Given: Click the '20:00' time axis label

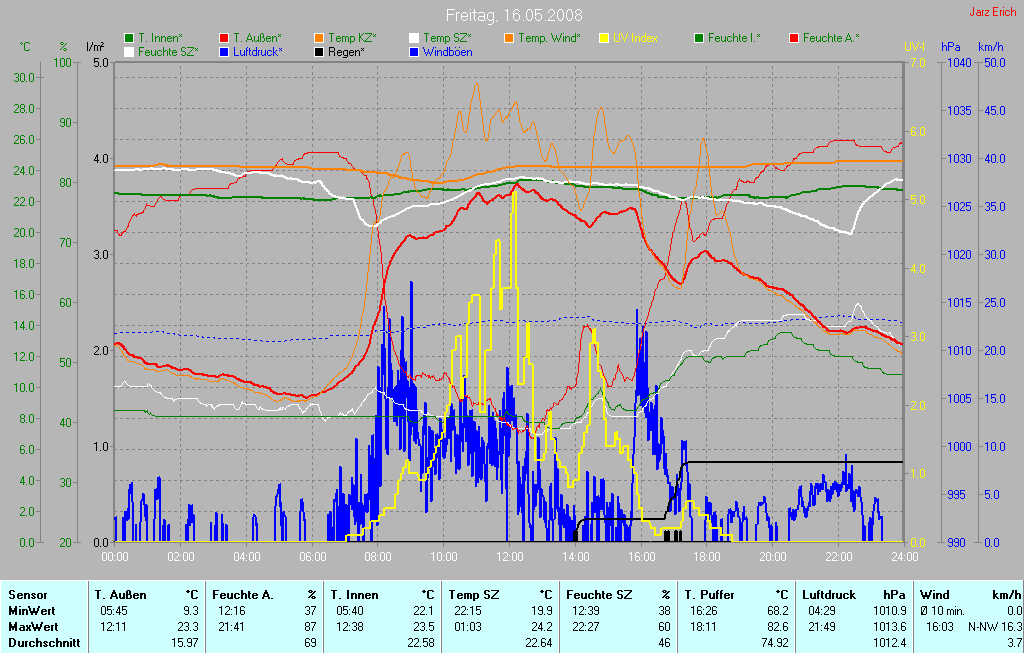Looking at the screenshot, I should 773,557.
